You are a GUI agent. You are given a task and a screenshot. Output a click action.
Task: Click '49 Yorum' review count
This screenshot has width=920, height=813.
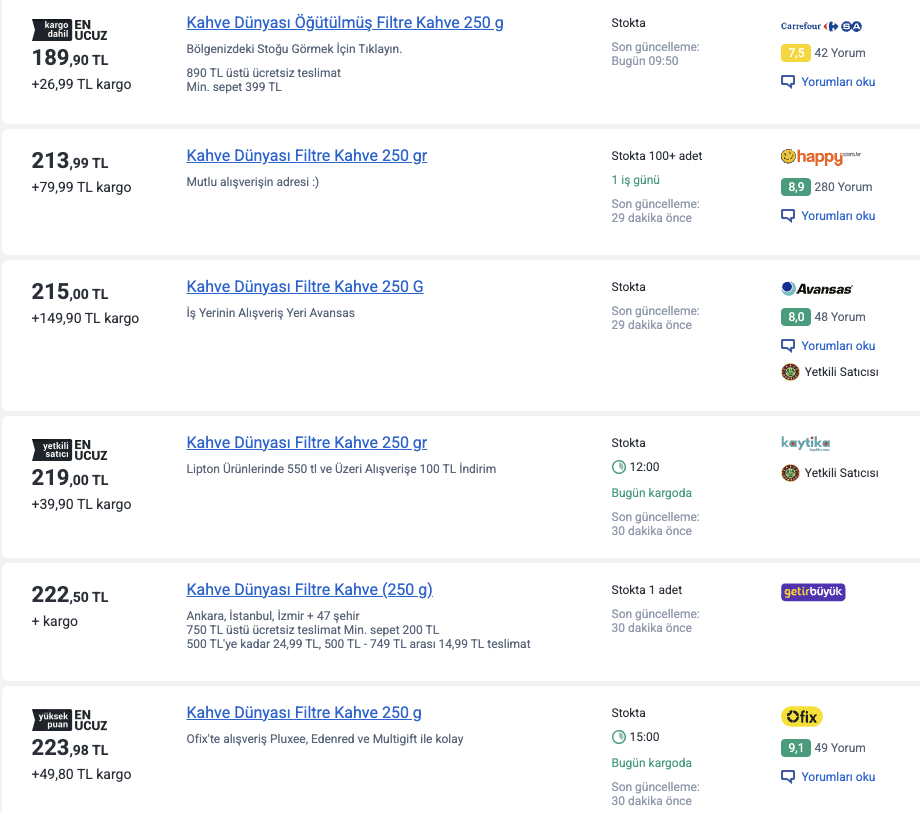pos(840,748)
